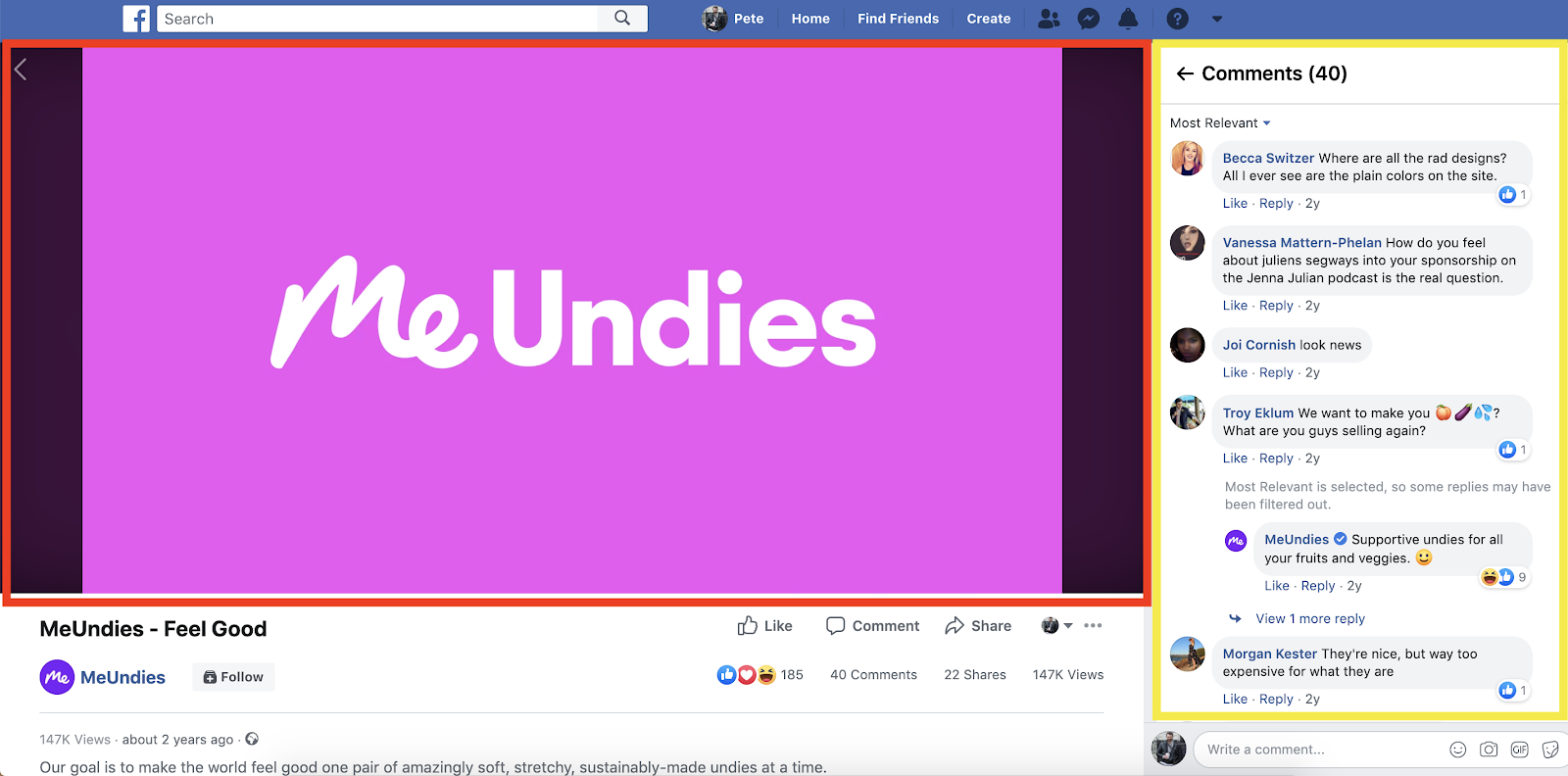Viewport: 1568px width, 776px height.
Task: Go back with the video chevron arrow
Action: coord(21,69)
